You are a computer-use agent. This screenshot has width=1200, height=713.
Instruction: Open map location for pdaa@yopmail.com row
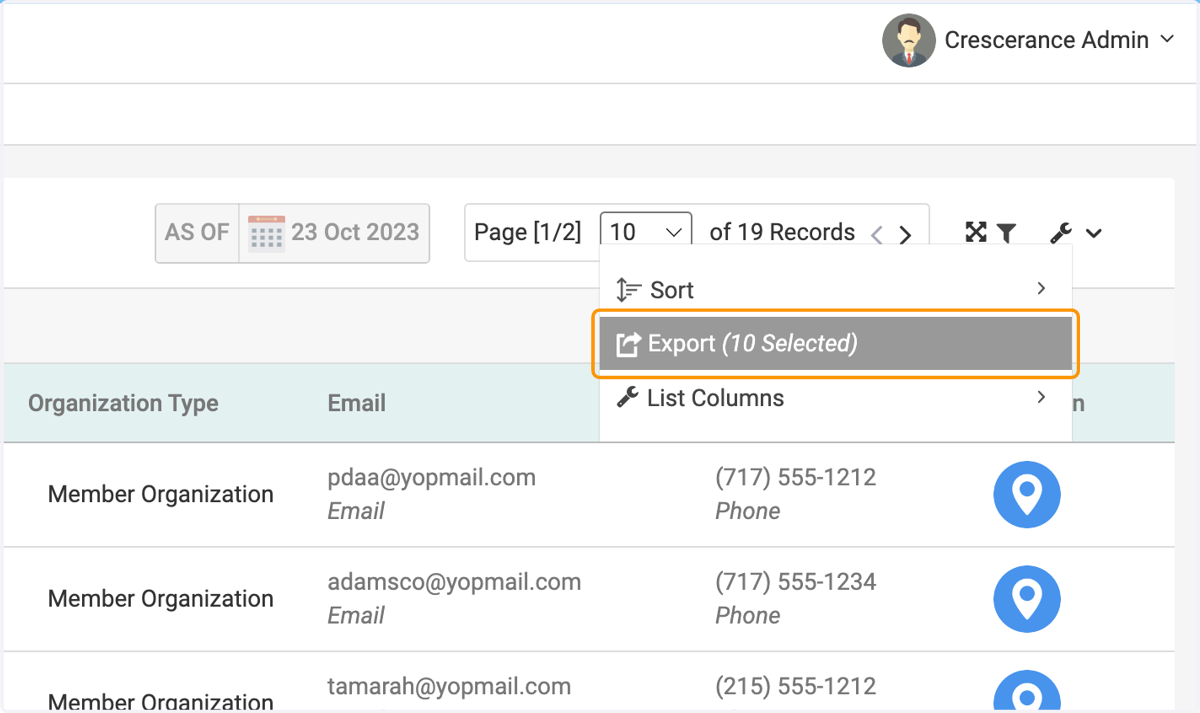[1027, 495]
